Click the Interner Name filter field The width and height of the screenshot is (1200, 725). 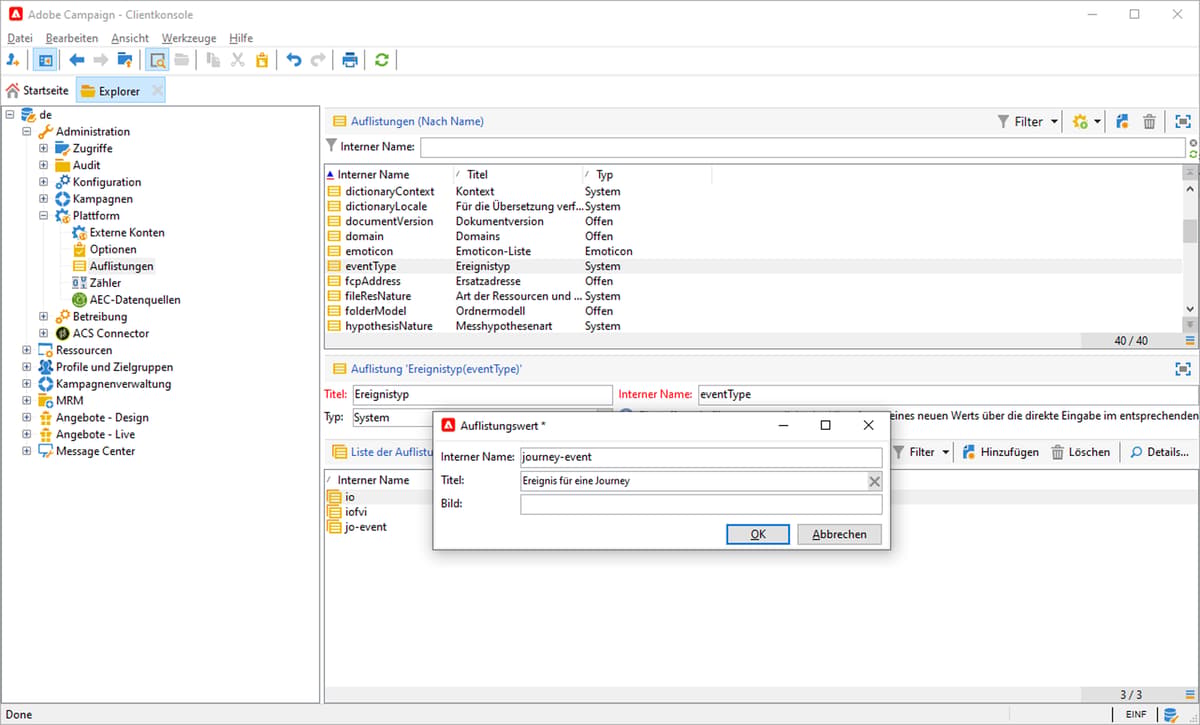(802, 147)
